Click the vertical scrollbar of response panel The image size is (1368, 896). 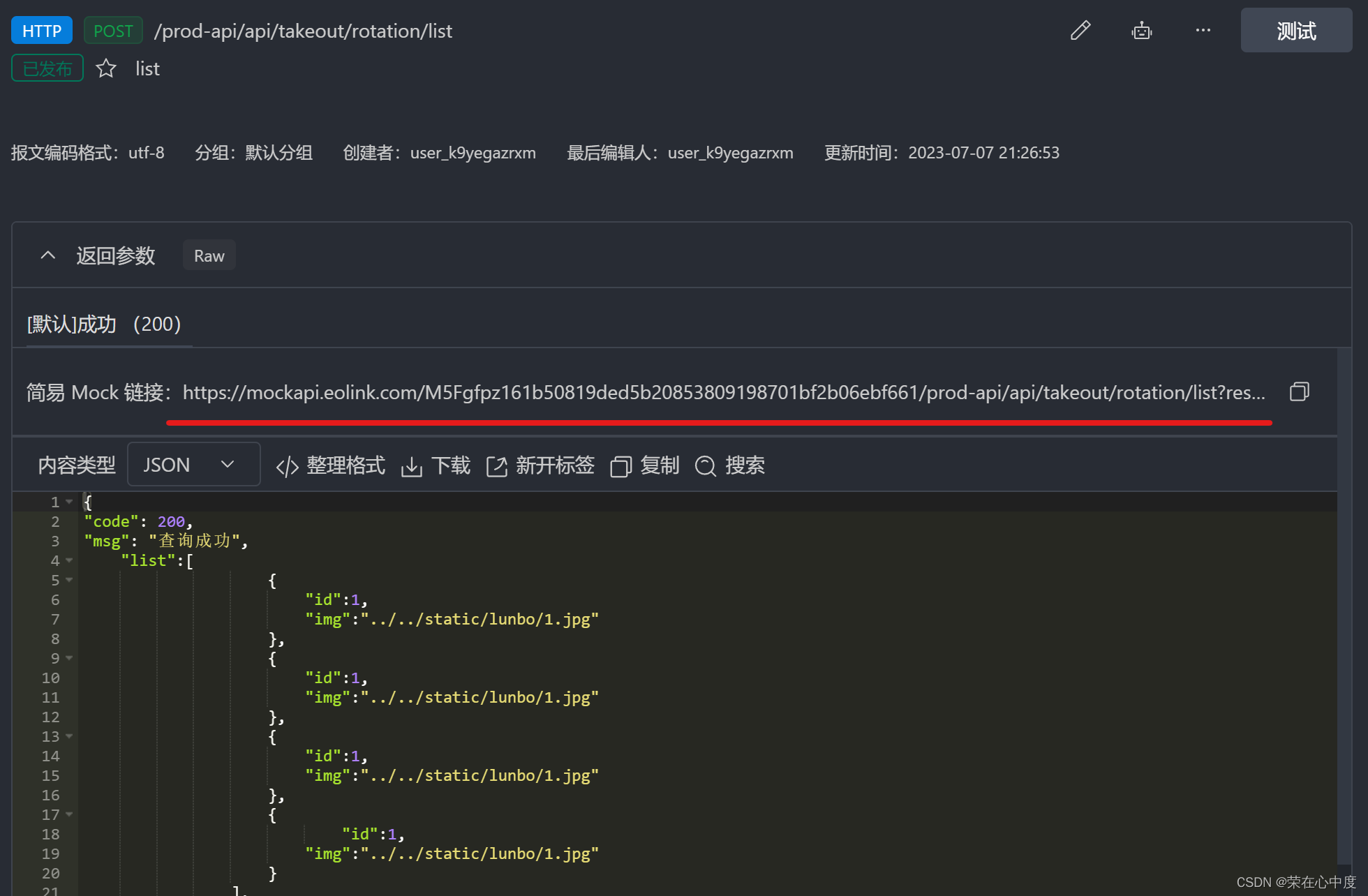(x=1344, y=607)
